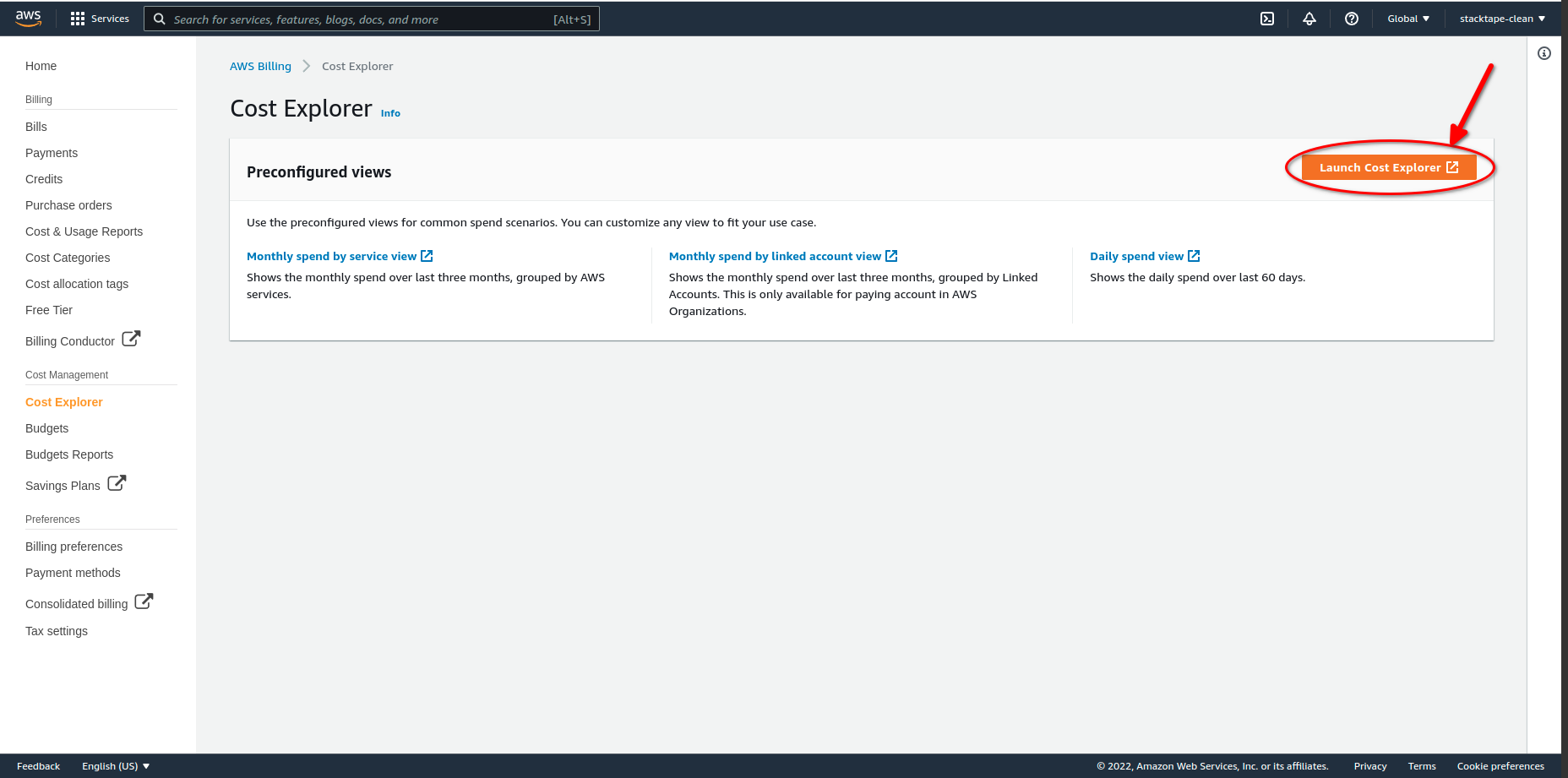Image resolution: width=1568 pixels, height=778 pixels.
Task: Open the Monthly spend by linked account view link
Action: click(775, 256)
